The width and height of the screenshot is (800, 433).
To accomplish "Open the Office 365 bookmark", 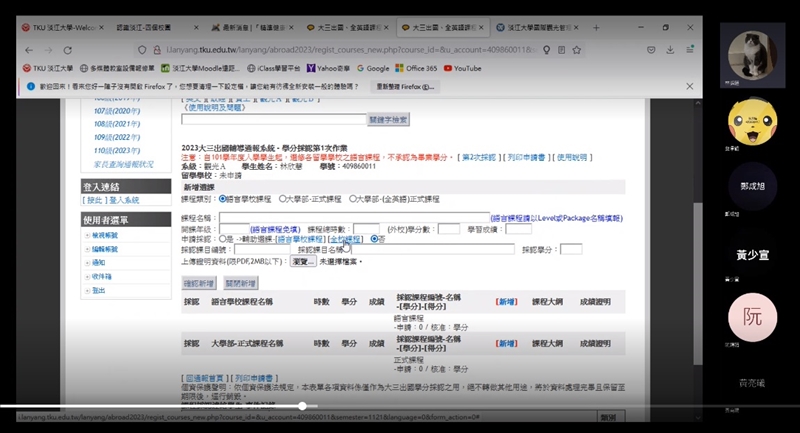I will pyautogui.click(x=416, y=68).
